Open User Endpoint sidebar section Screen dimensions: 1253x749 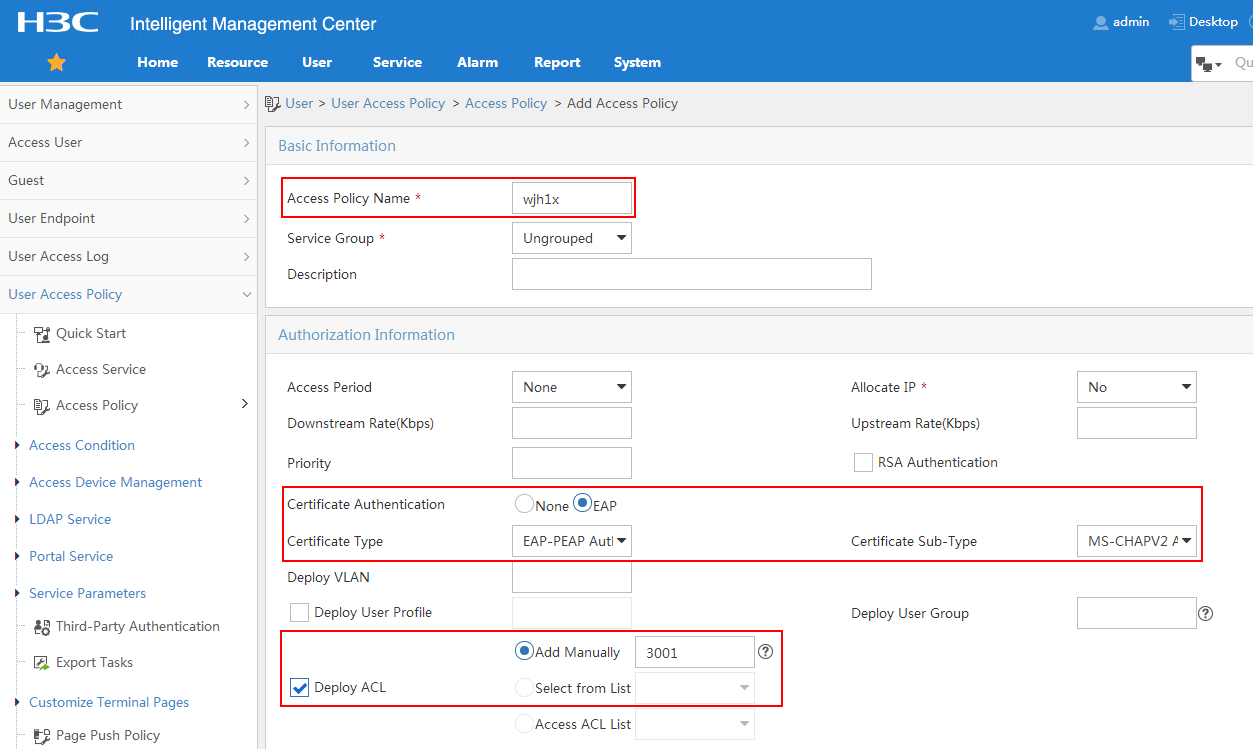128,218
